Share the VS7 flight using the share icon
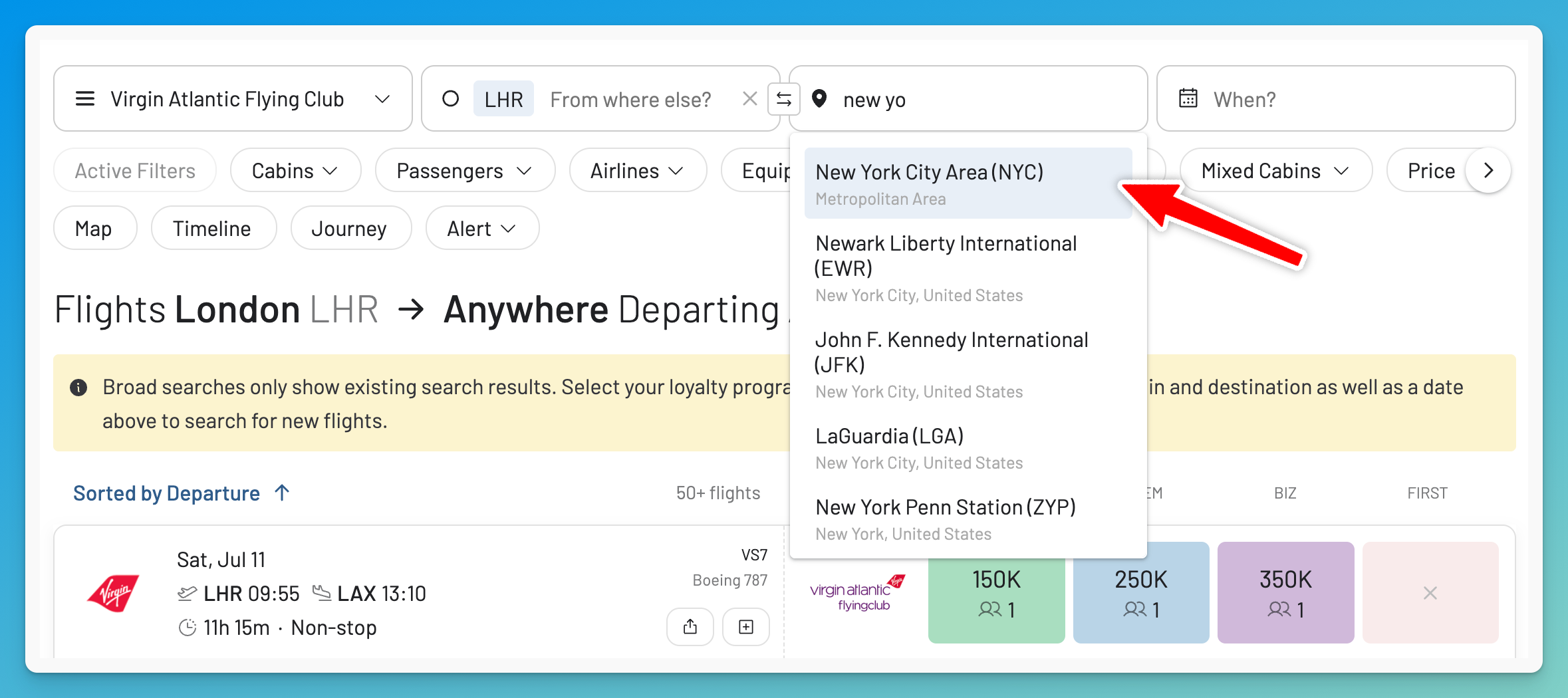 coord(690,626)
